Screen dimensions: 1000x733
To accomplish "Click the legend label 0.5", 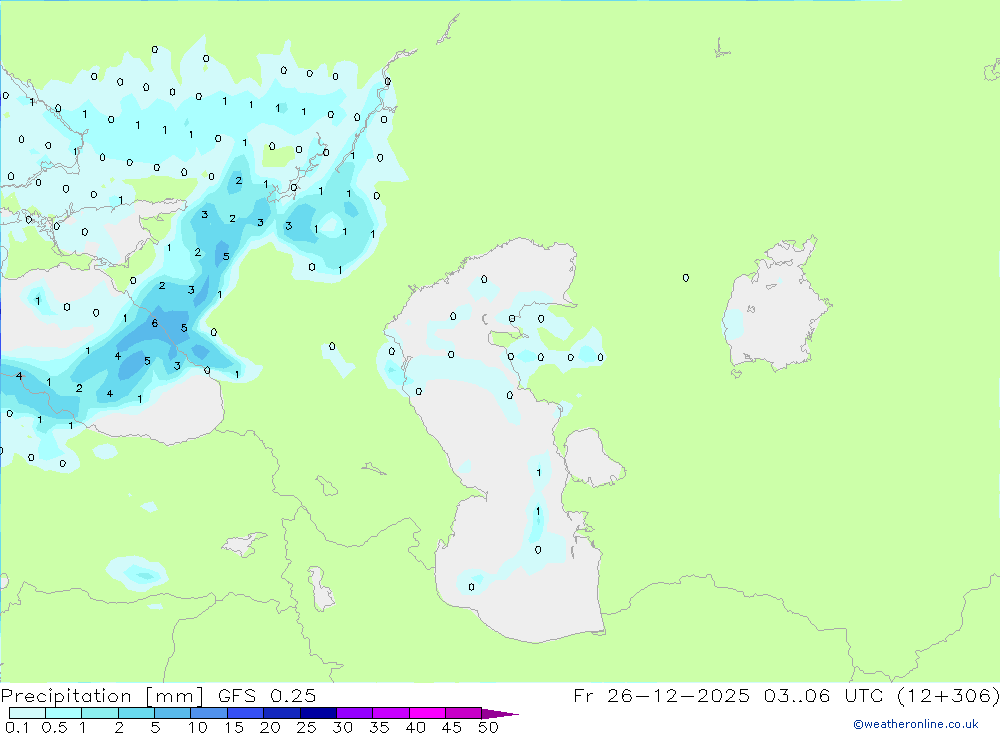I will point(54,727).
